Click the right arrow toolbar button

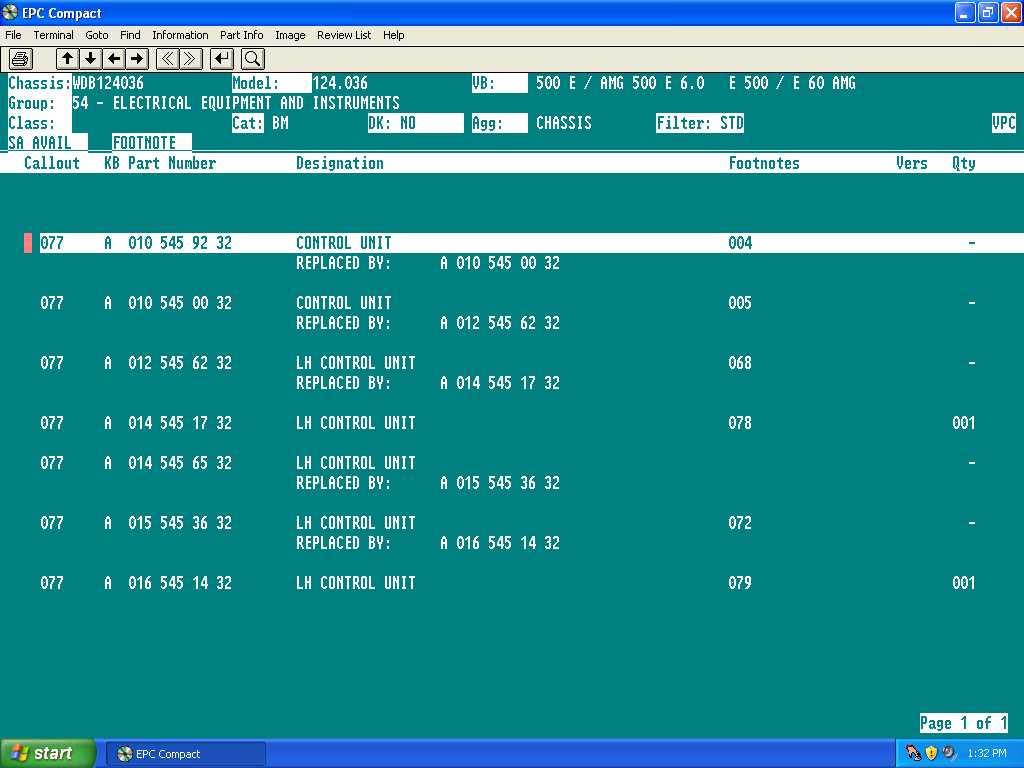pyautogui.click(x=137, y=58)
